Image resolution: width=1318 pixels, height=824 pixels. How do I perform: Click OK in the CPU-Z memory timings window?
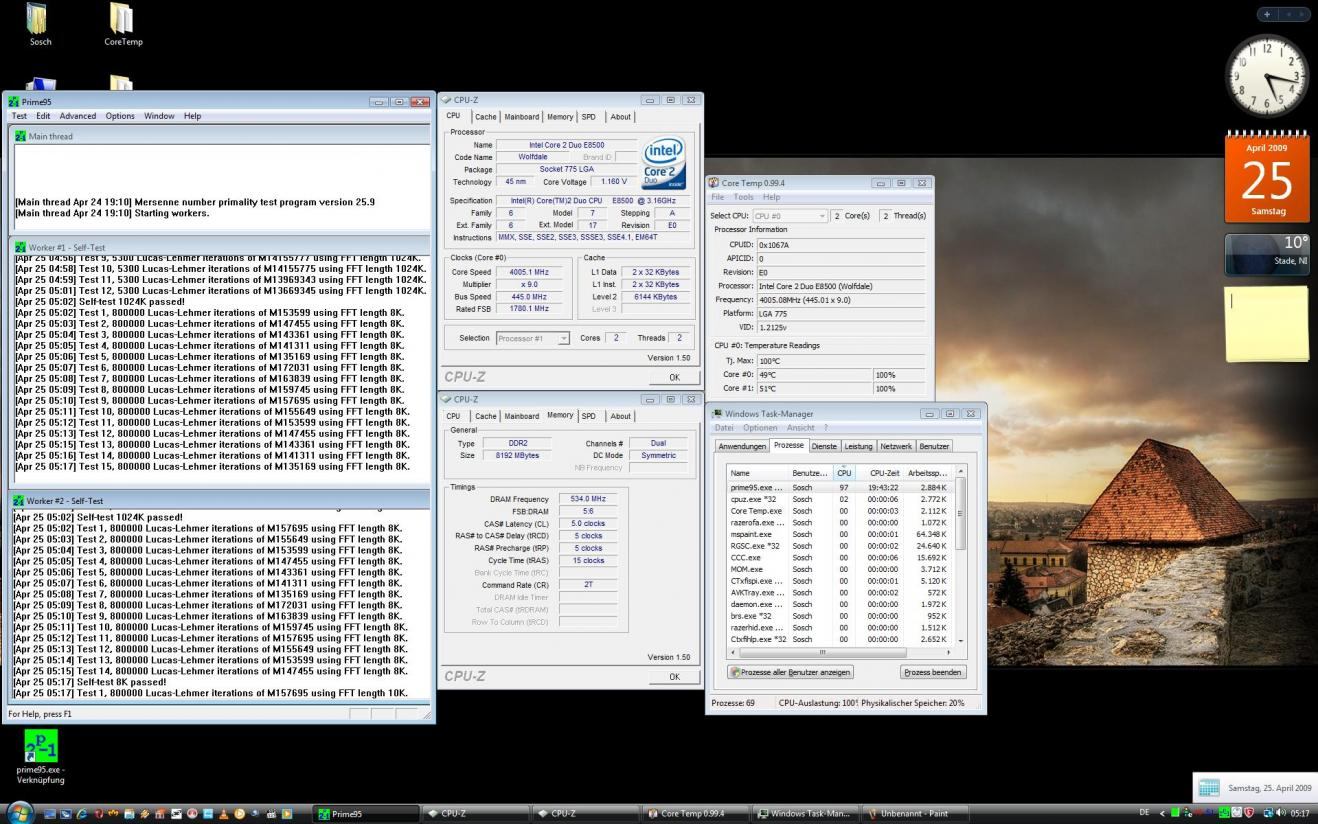pos(674,676)
